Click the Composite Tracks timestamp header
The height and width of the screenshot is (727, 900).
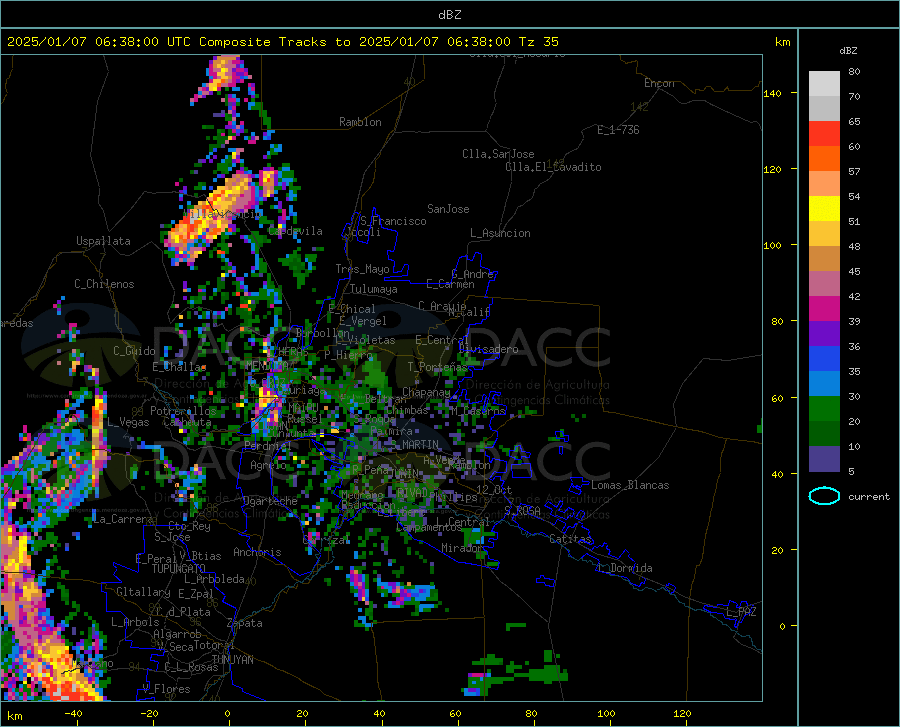282,42
